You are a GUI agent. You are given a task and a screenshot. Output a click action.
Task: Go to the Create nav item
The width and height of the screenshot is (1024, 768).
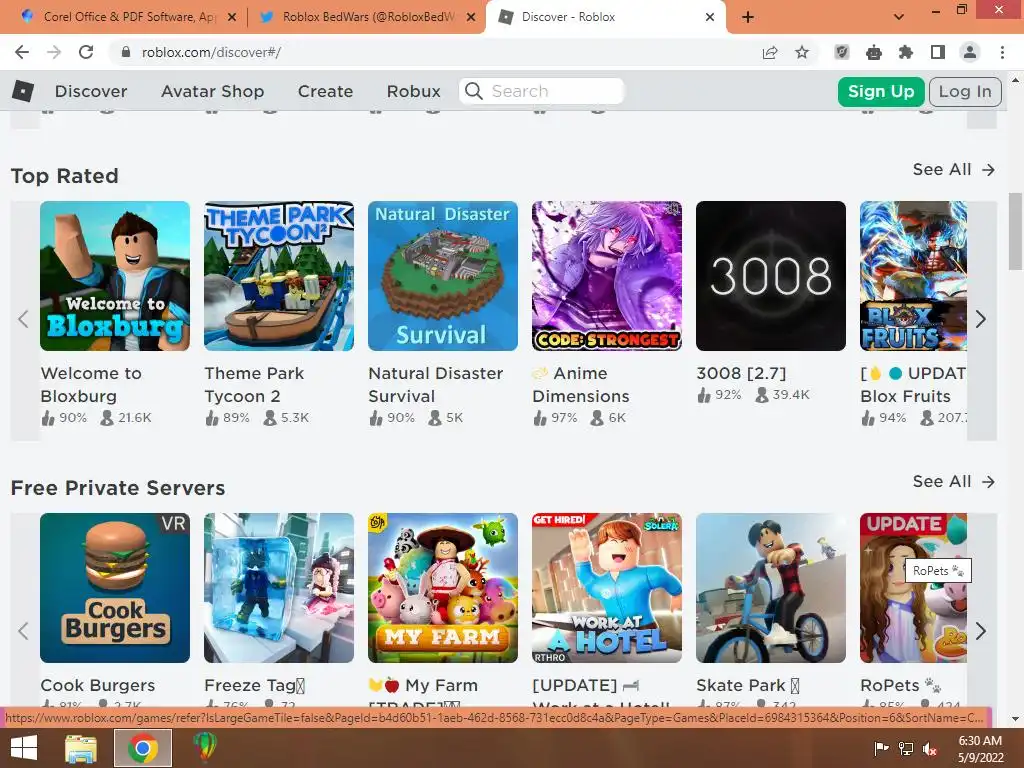[325, 91]
